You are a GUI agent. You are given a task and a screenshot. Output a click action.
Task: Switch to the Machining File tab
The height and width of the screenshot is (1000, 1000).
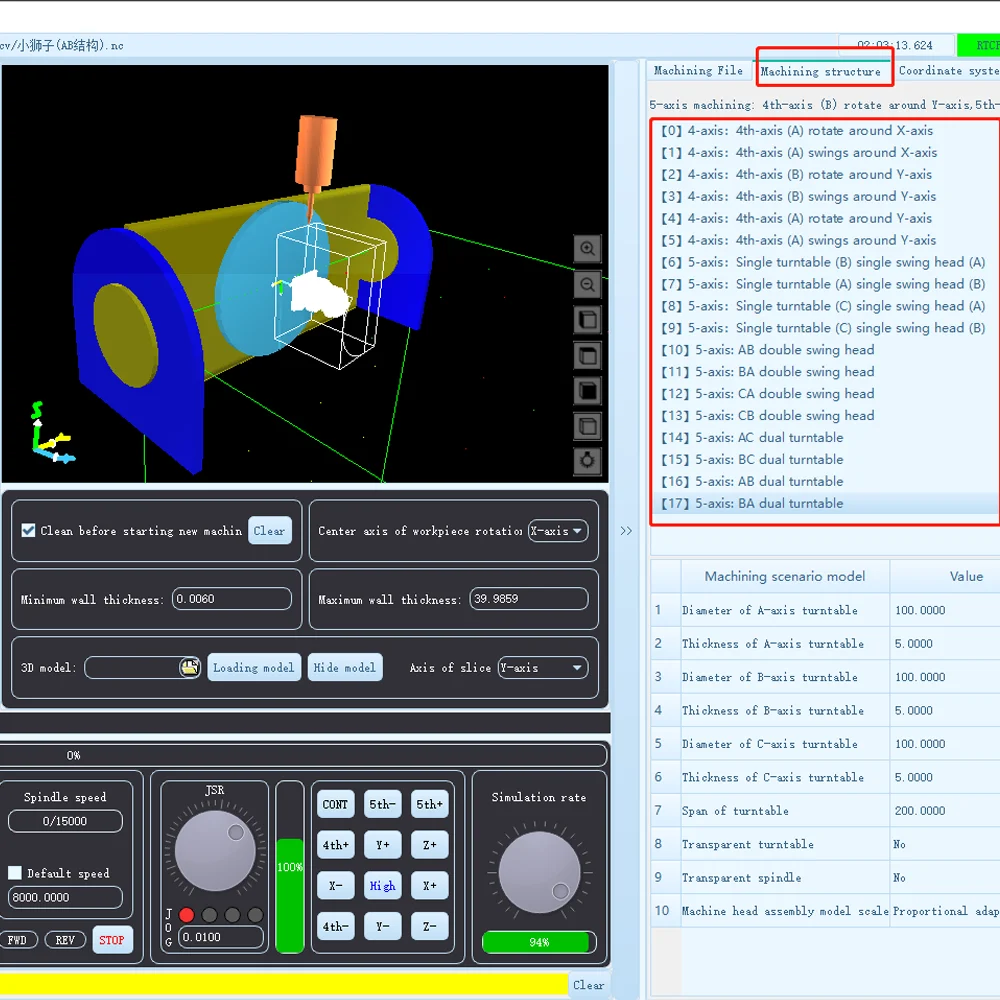point(698,70)
